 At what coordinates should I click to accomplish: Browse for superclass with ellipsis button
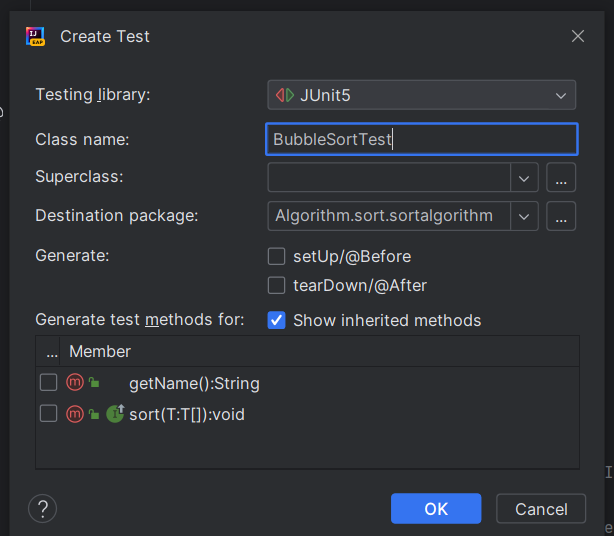click(561, 178)
